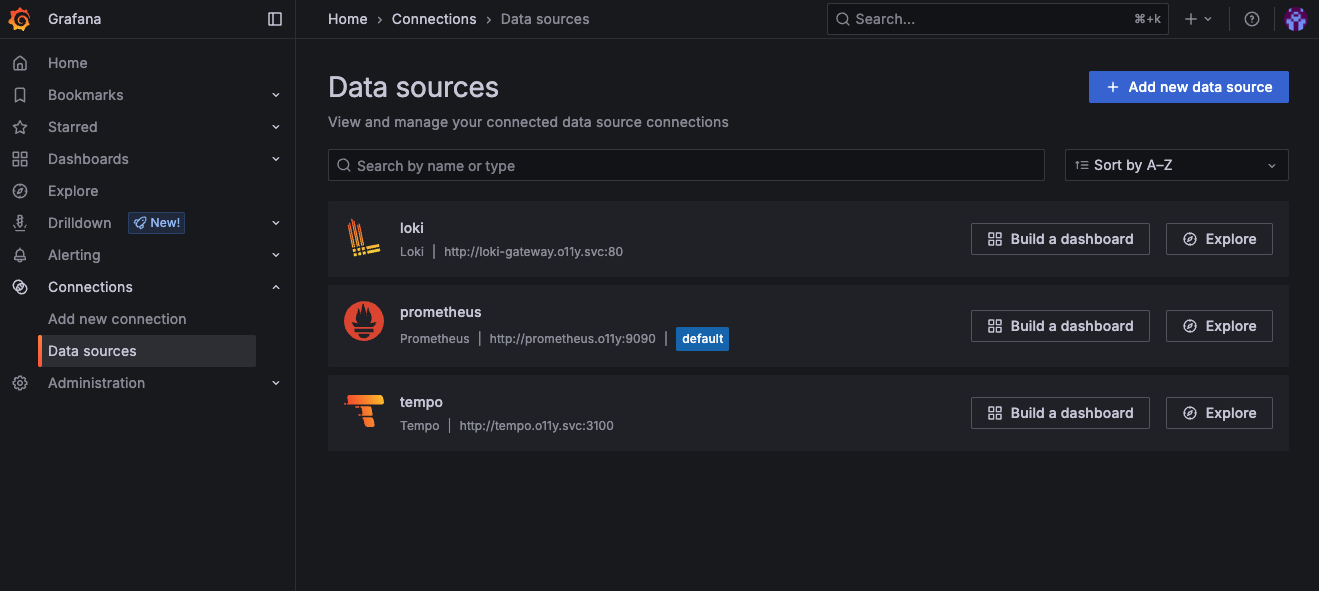1319x591 pixels.
Task: Expand the Dashboards section chevron
Action: (276, 159)
